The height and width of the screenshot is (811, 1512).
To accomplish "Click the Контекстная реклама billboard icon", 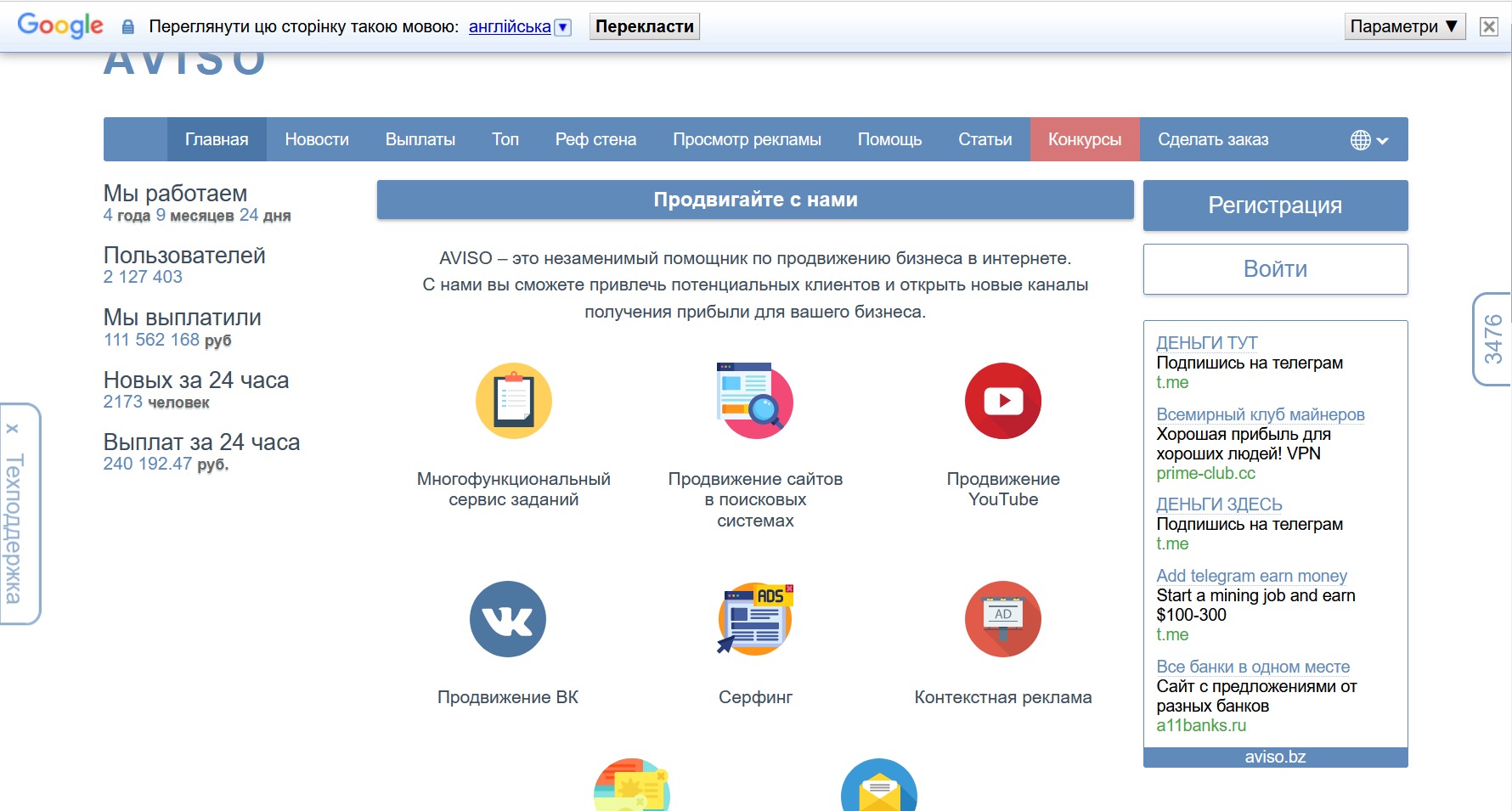I will point(1003,619).
